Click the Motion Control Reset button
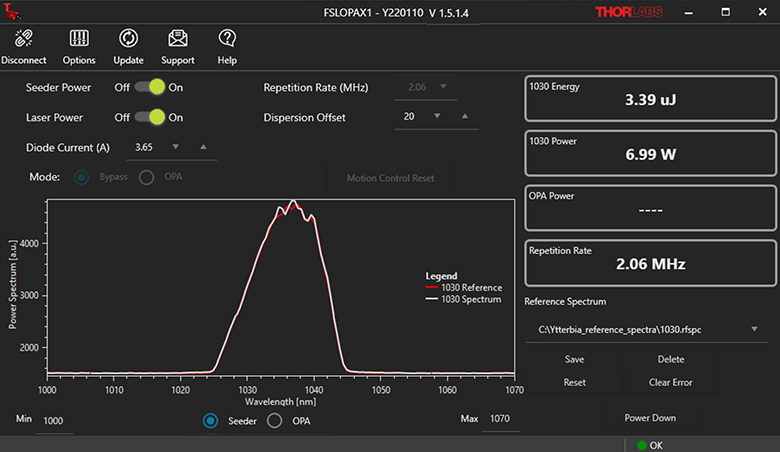Image resolution: width=780 pixels, height=452 pixels. click(390, 178)
